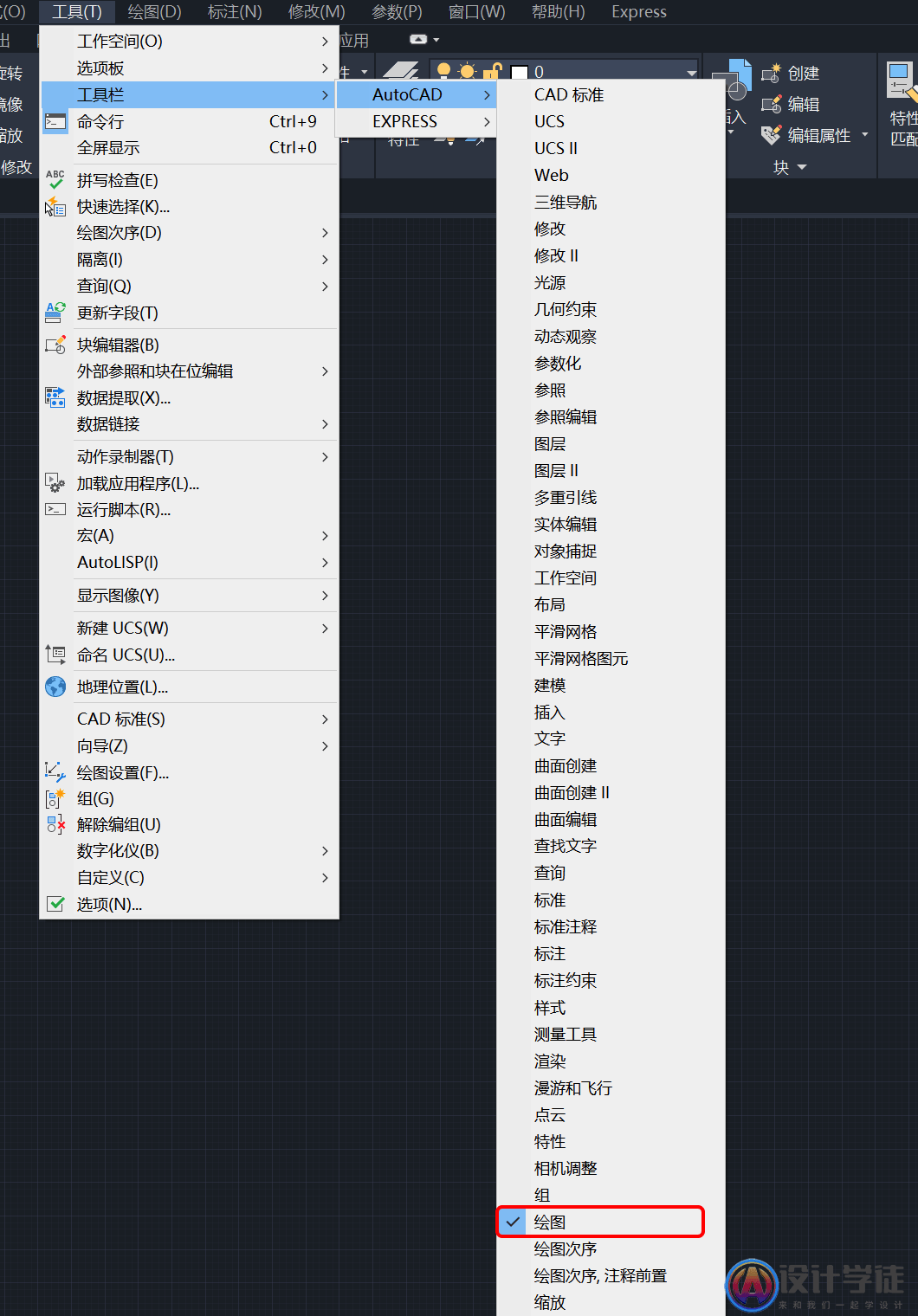The height and width of the screenshot is (1316, 918).
Task: Select the AutoCAD toolbar group item
Action: tap(416, 94)
